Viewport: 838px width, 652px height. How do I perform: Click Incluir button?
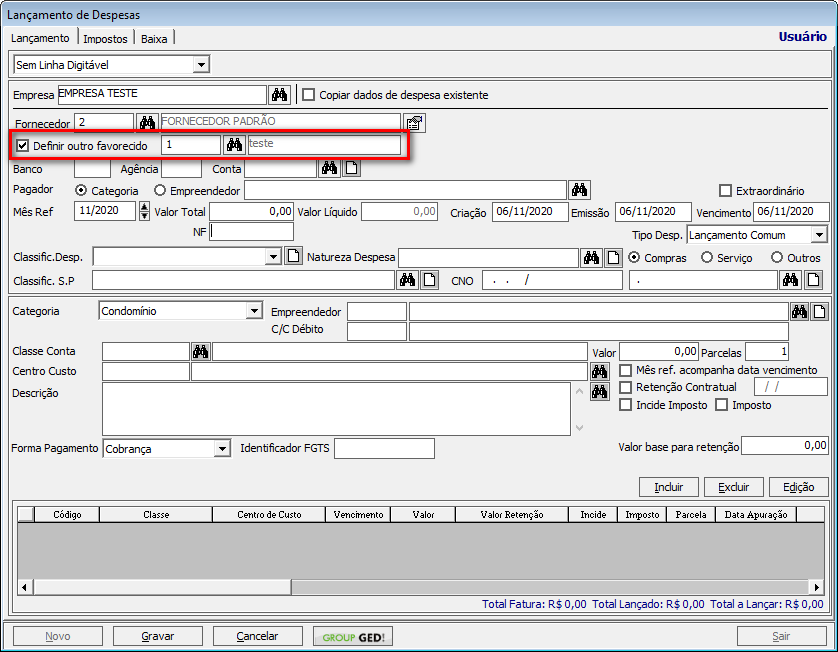[669, 487]
